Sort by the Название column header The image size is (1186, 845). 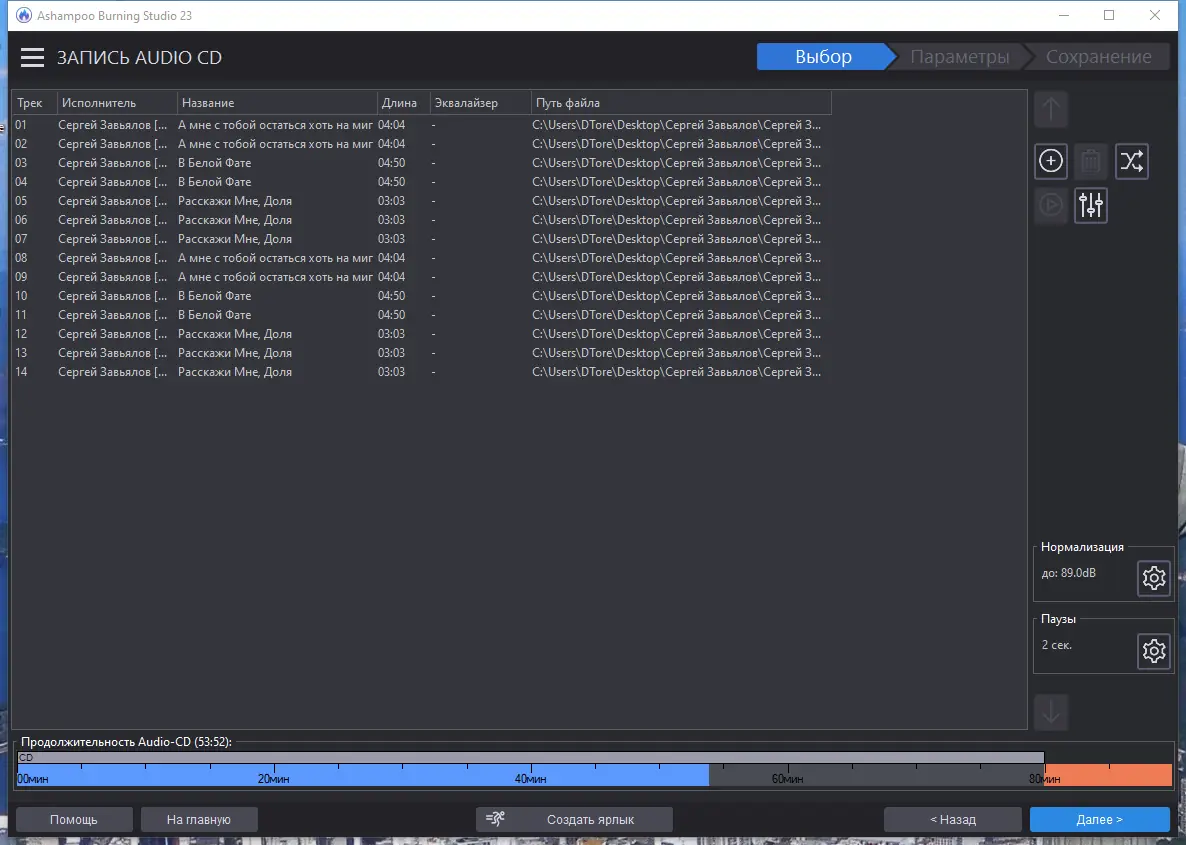277,103
